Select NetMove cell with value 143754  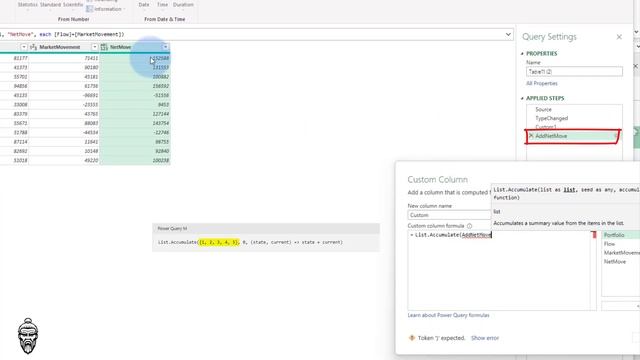135,123
